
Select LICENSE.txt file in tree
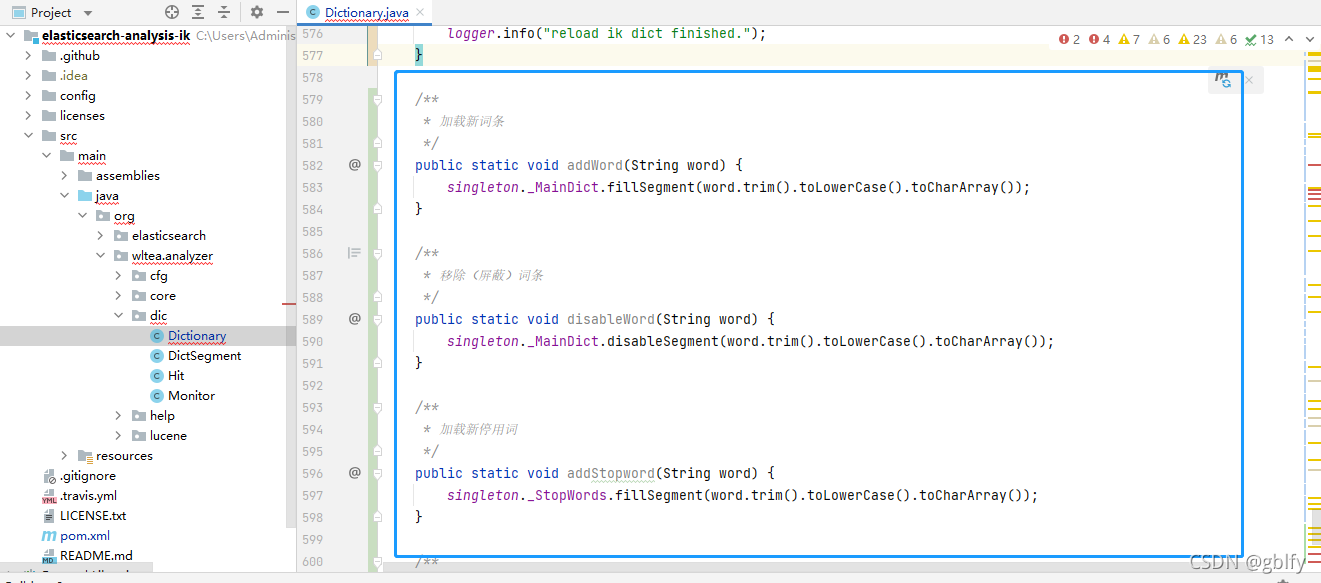93,516
